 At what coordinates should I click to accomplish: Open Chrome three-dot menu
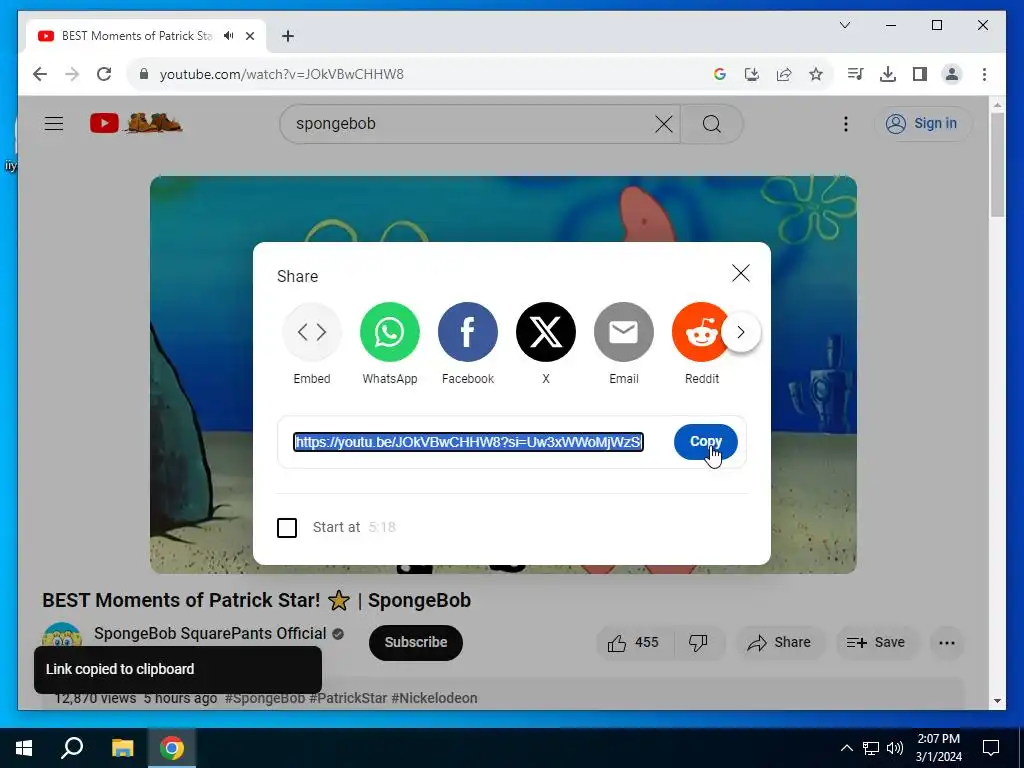(x=984, y=74)
